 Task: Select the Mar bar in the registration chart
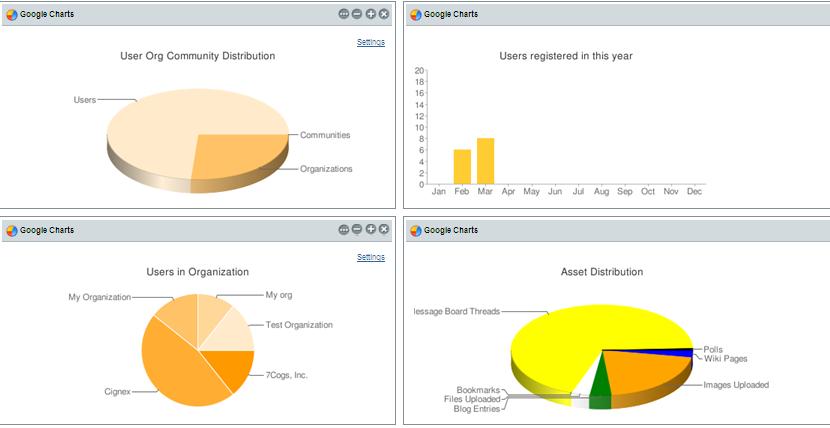(485, 161)
